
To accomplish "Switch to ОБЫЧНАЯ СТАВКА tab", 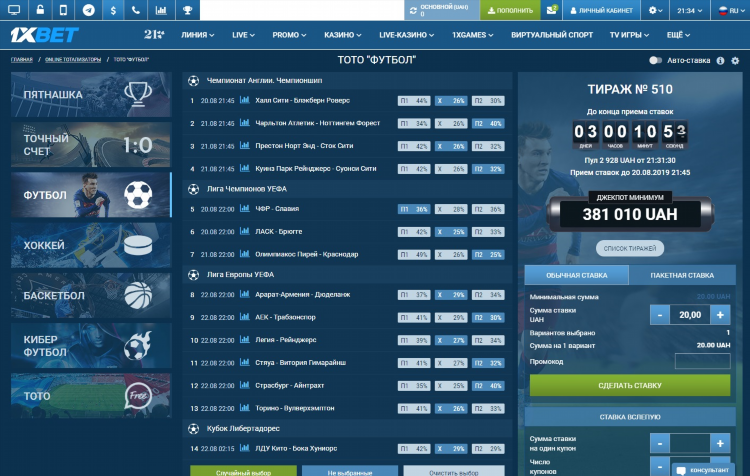I will (576, 275).
